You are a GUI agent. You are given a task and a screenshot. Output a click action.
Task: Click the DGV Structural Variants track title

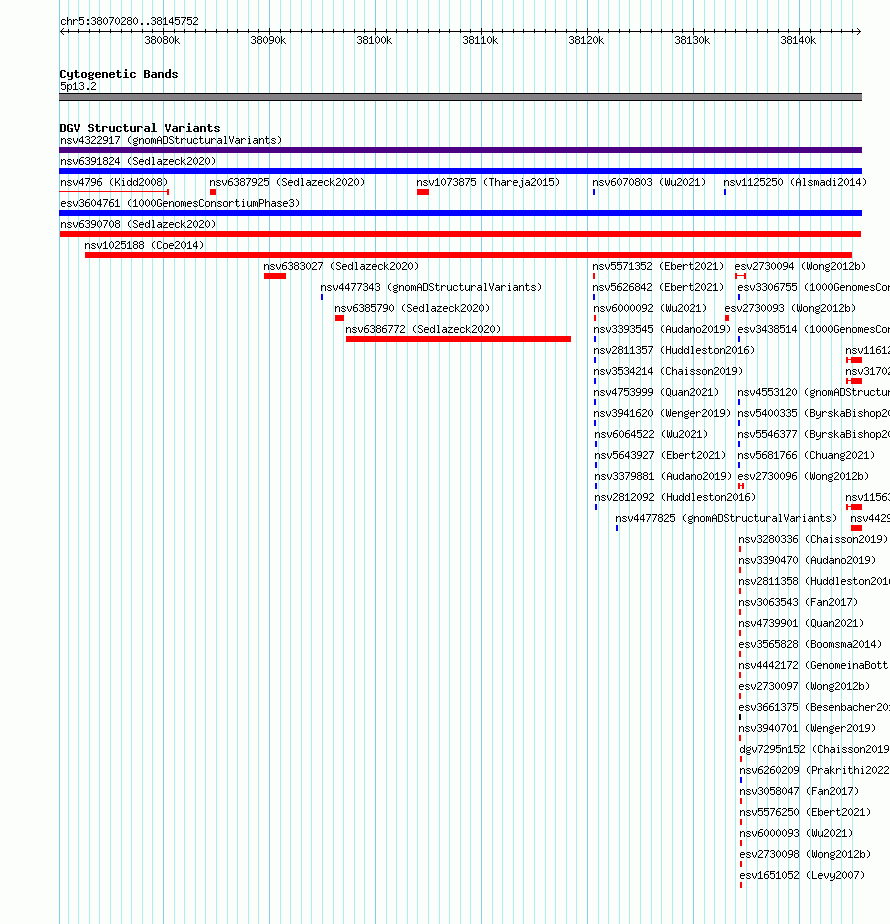(x=140, y=128)
